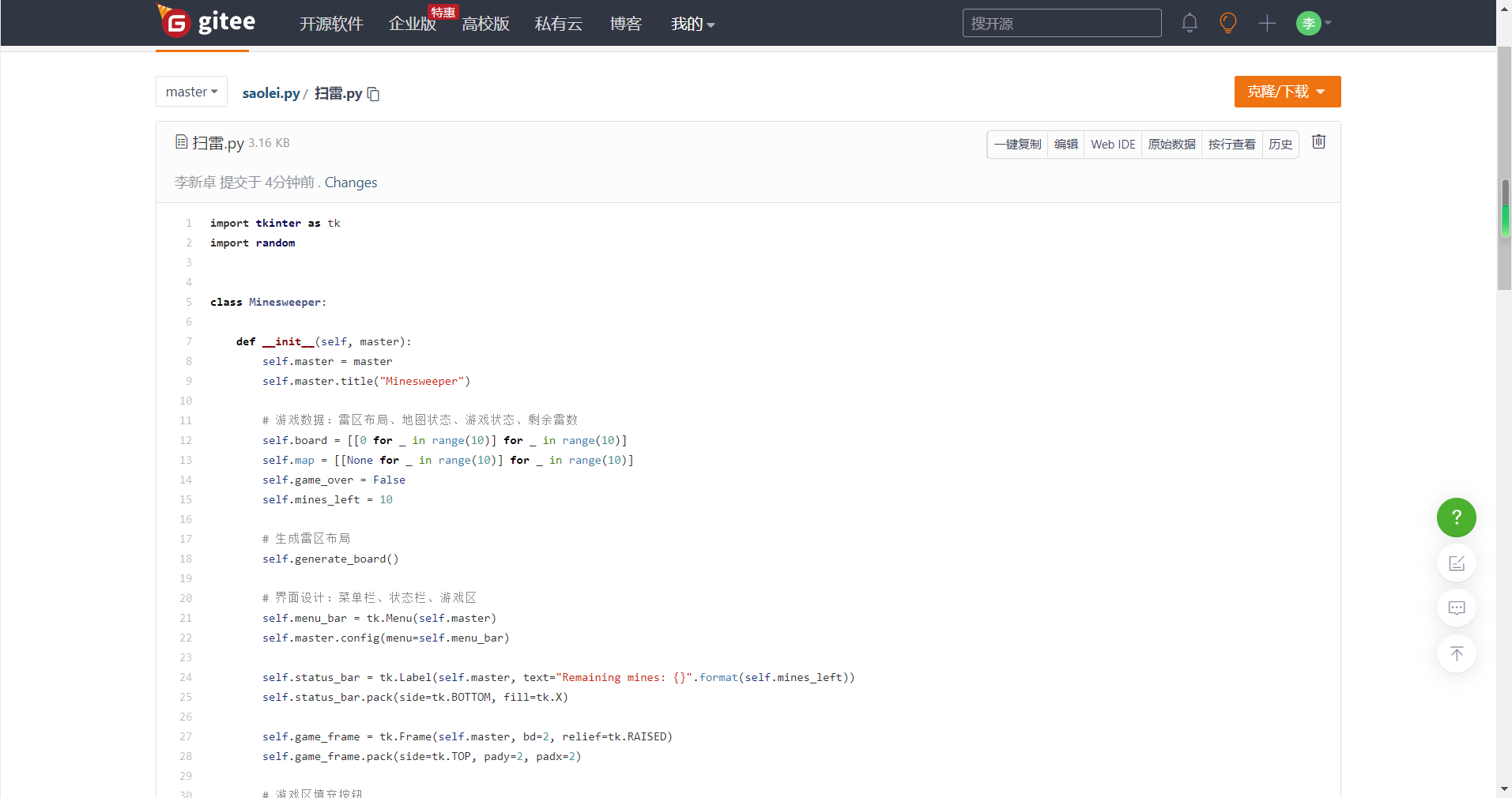This screenshot has height=798, width=1512.
Task: Open the Gitee logo homepage
Action: 207,21
